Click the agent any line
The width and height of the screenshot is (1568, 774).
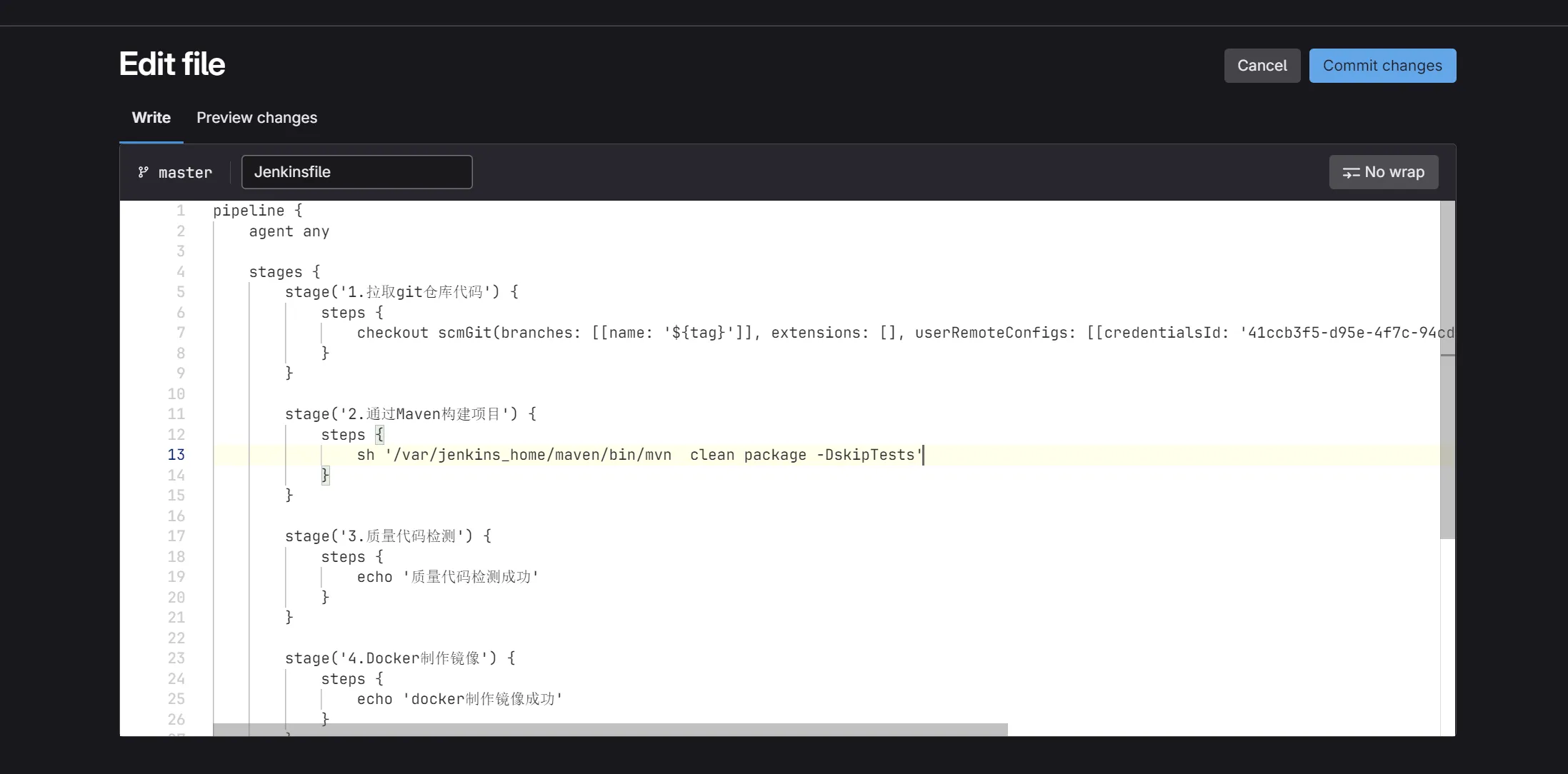[289, 231]
